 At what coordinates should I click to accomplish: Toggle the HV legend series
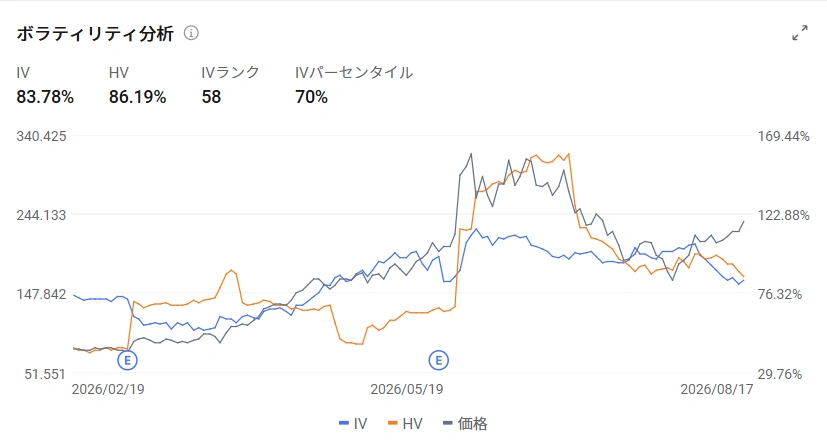pos(405,424)
